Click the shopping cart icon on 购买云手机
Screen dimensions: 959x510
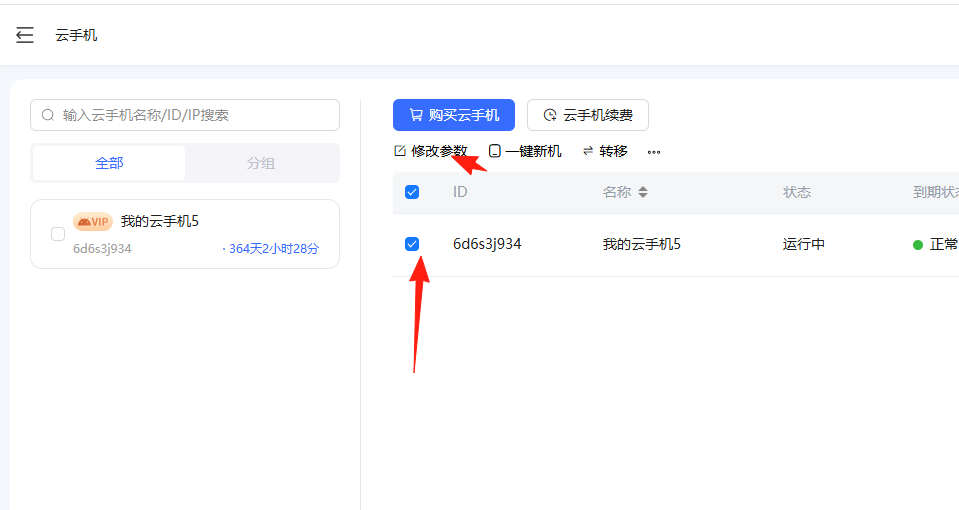(416, 115)
